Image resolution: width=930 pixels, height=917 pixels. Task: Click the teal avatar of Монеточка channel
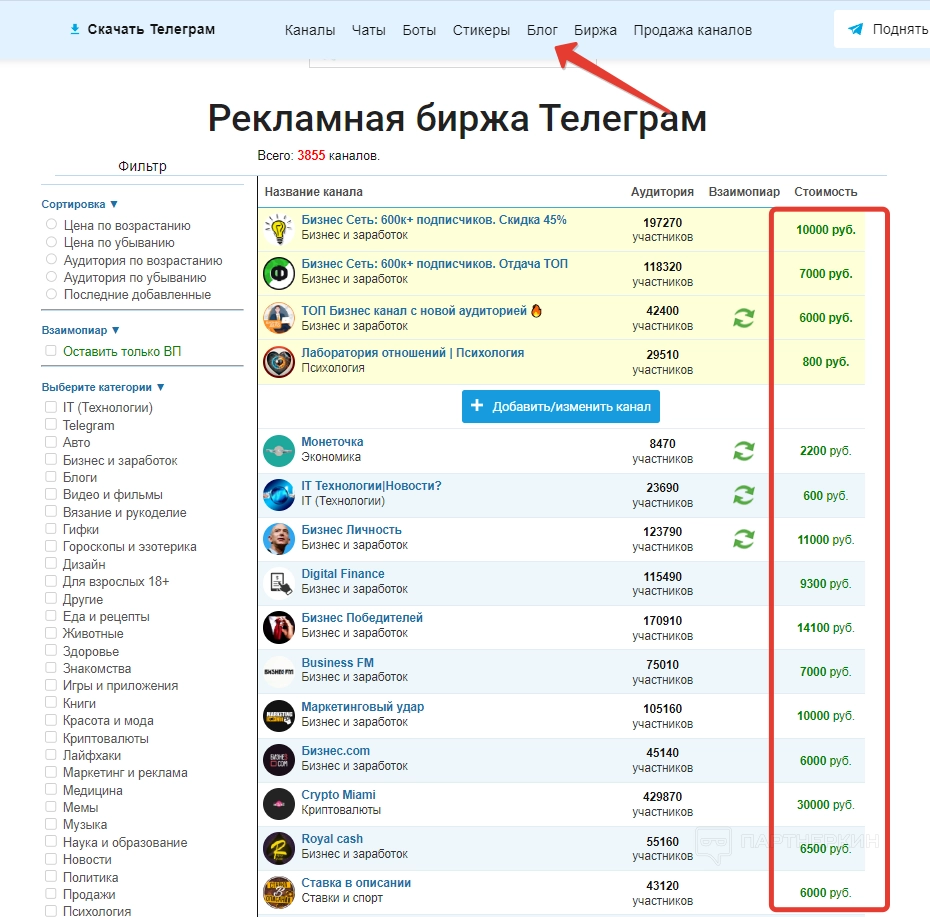click(279, 451)
